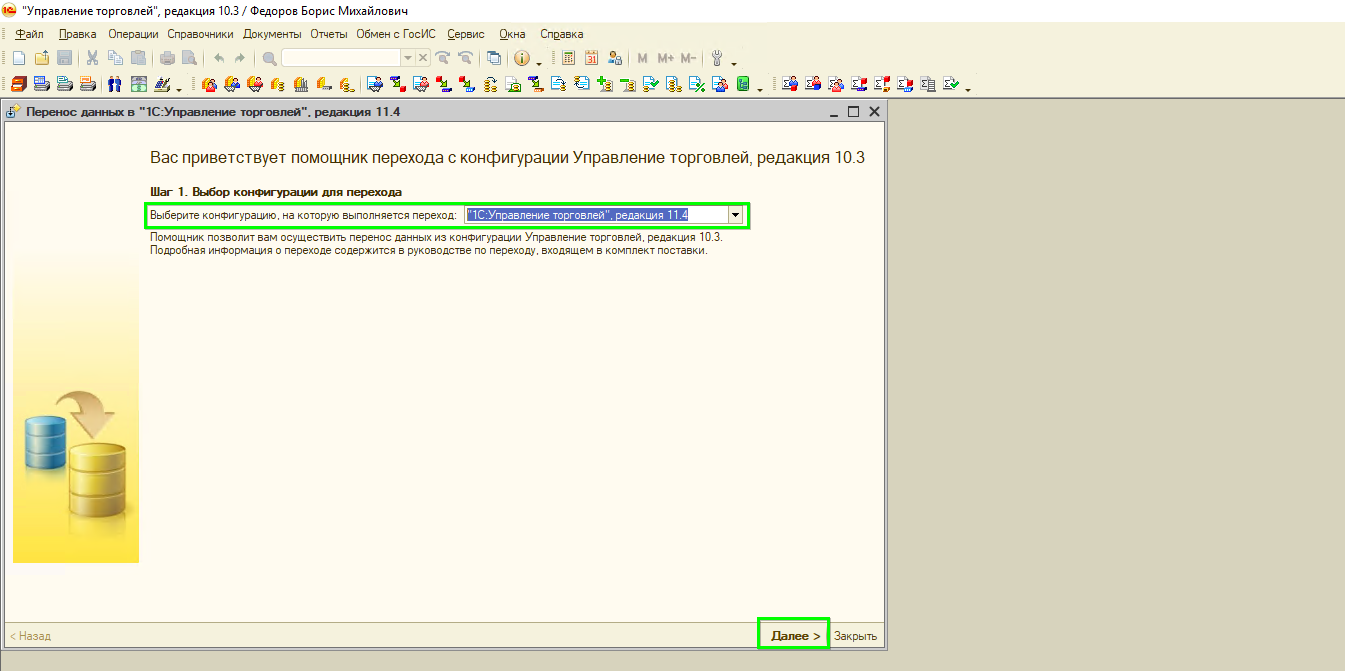Open the Справка menu
Screen dimensions: 1345x671
(x=562, y=34)
